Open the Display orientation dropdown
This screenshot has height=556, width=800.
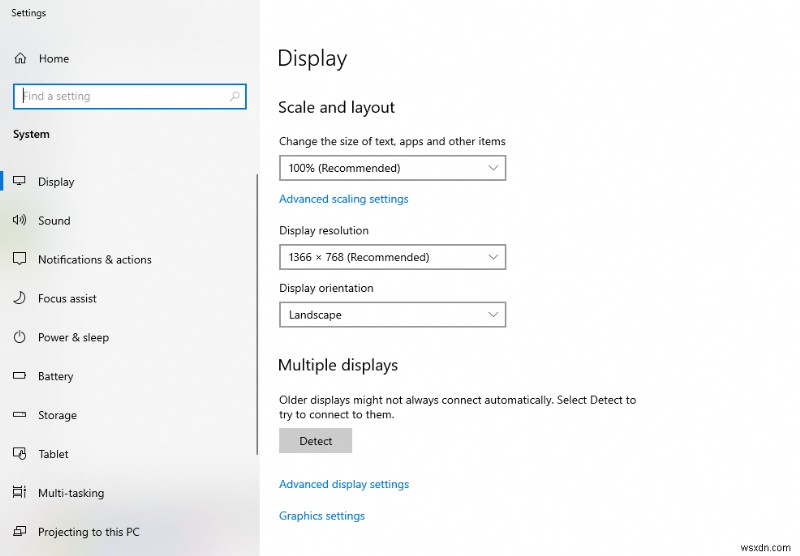click(x=392, y=315)
